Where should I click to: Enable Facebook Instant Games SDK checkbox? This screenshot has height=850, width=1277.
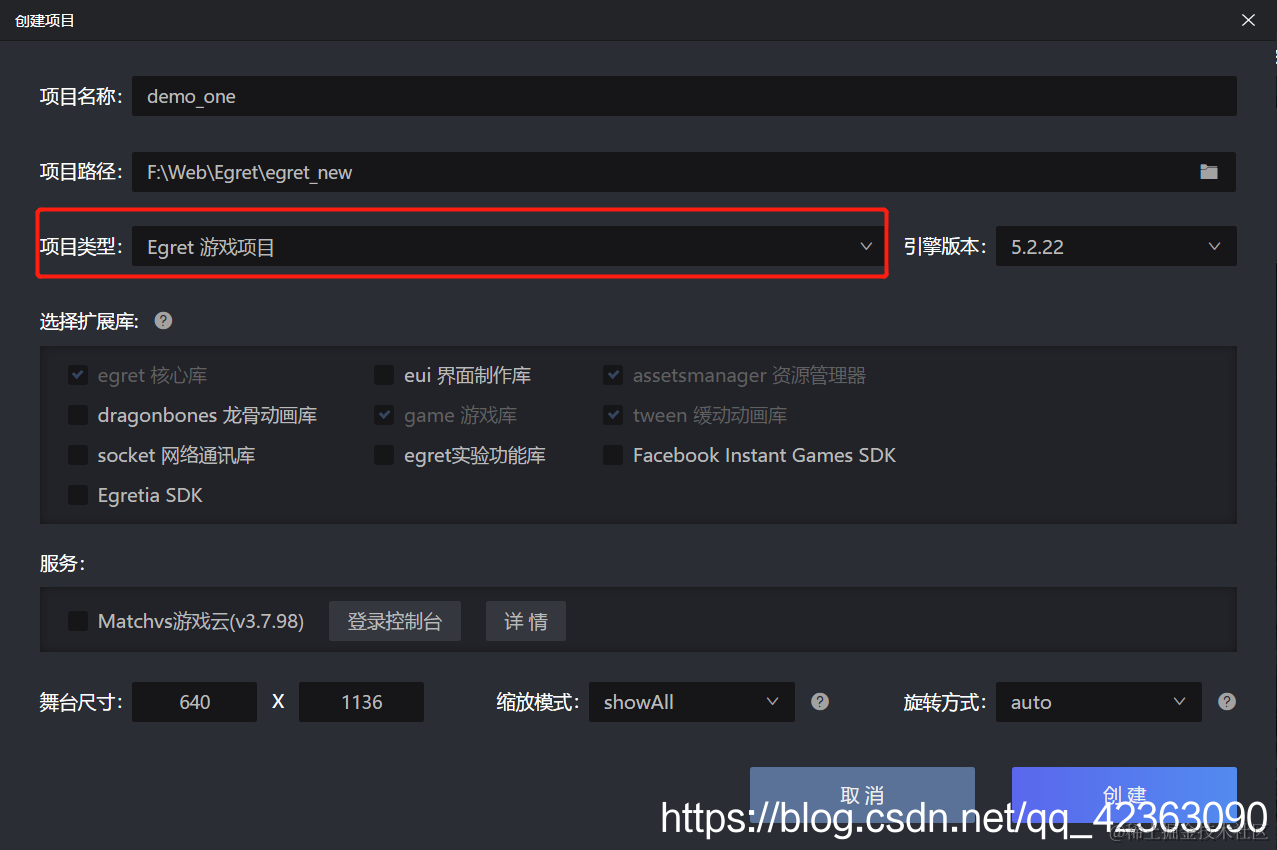(x=613, y=455)
